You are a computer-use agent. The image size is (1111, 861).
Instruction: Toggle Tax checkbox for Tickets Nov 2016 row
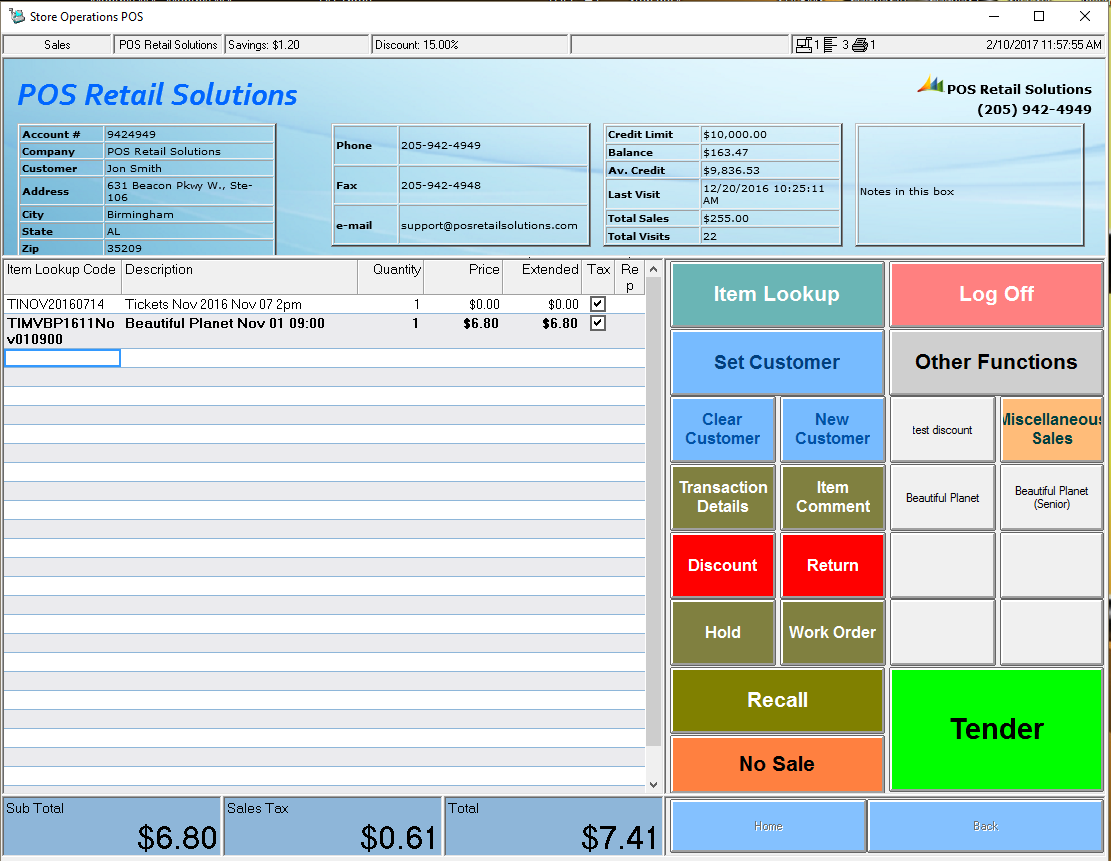(x=598, y=304)
